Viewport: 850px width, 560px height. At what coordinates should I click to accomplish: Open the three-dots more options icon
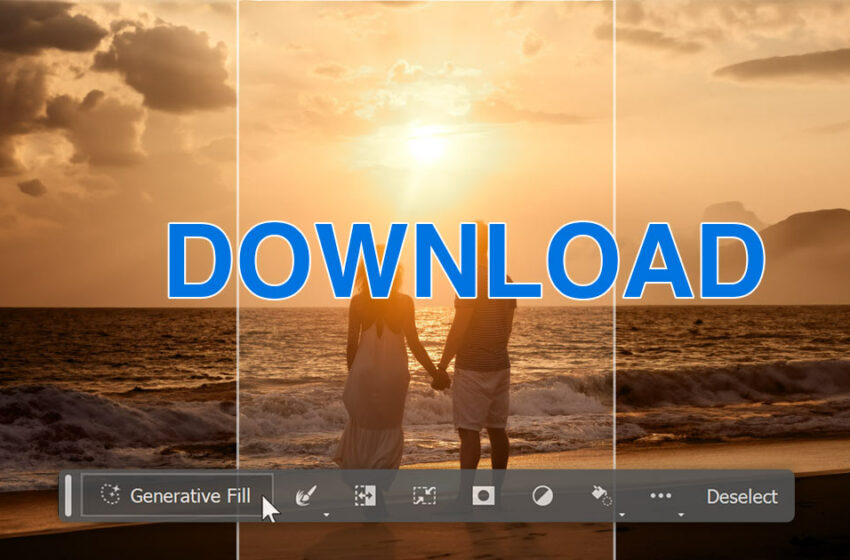click(660, 495)
